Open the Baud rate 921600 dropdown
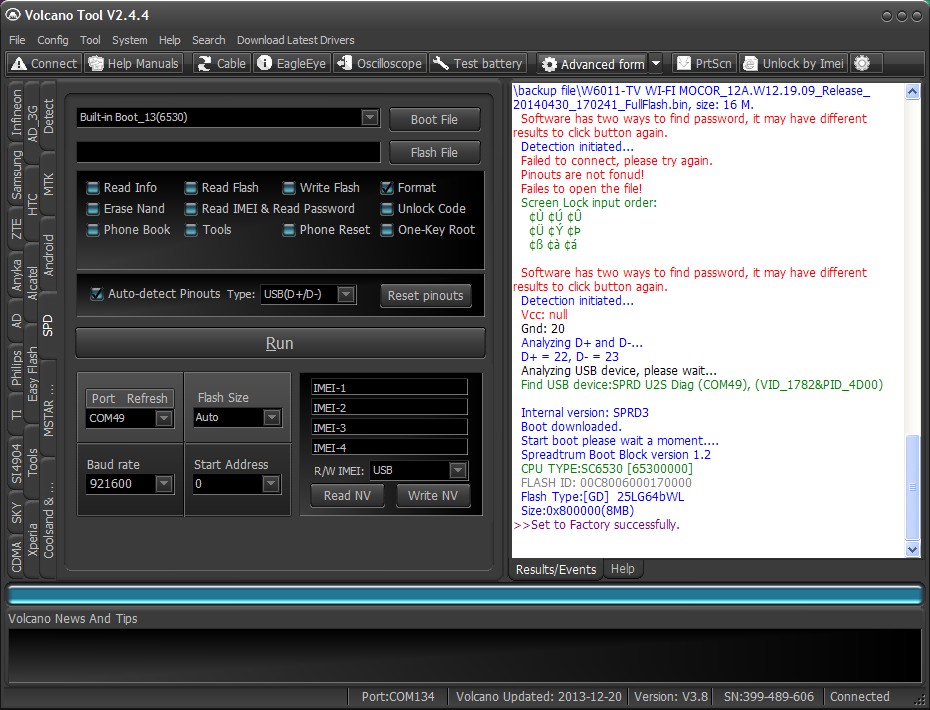Image resolution: width=930 pixels, height=710 pixels. [164, 484]
